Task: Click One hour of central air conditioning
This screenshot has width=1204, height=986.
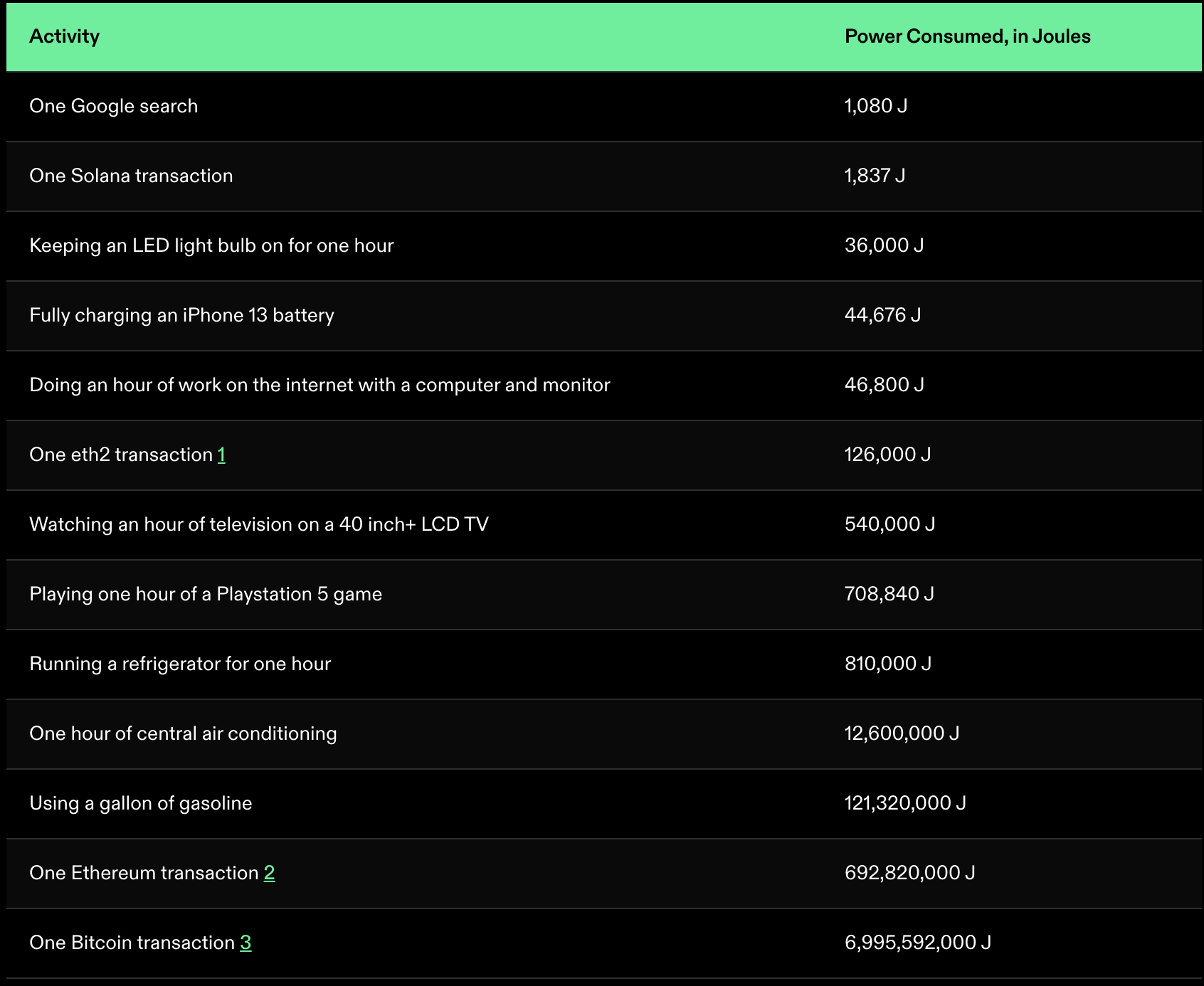Action: [184, 733]
